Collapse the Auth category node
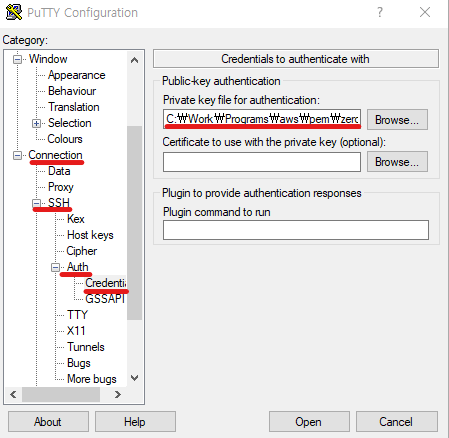449x438 pixels. (55, 267)
